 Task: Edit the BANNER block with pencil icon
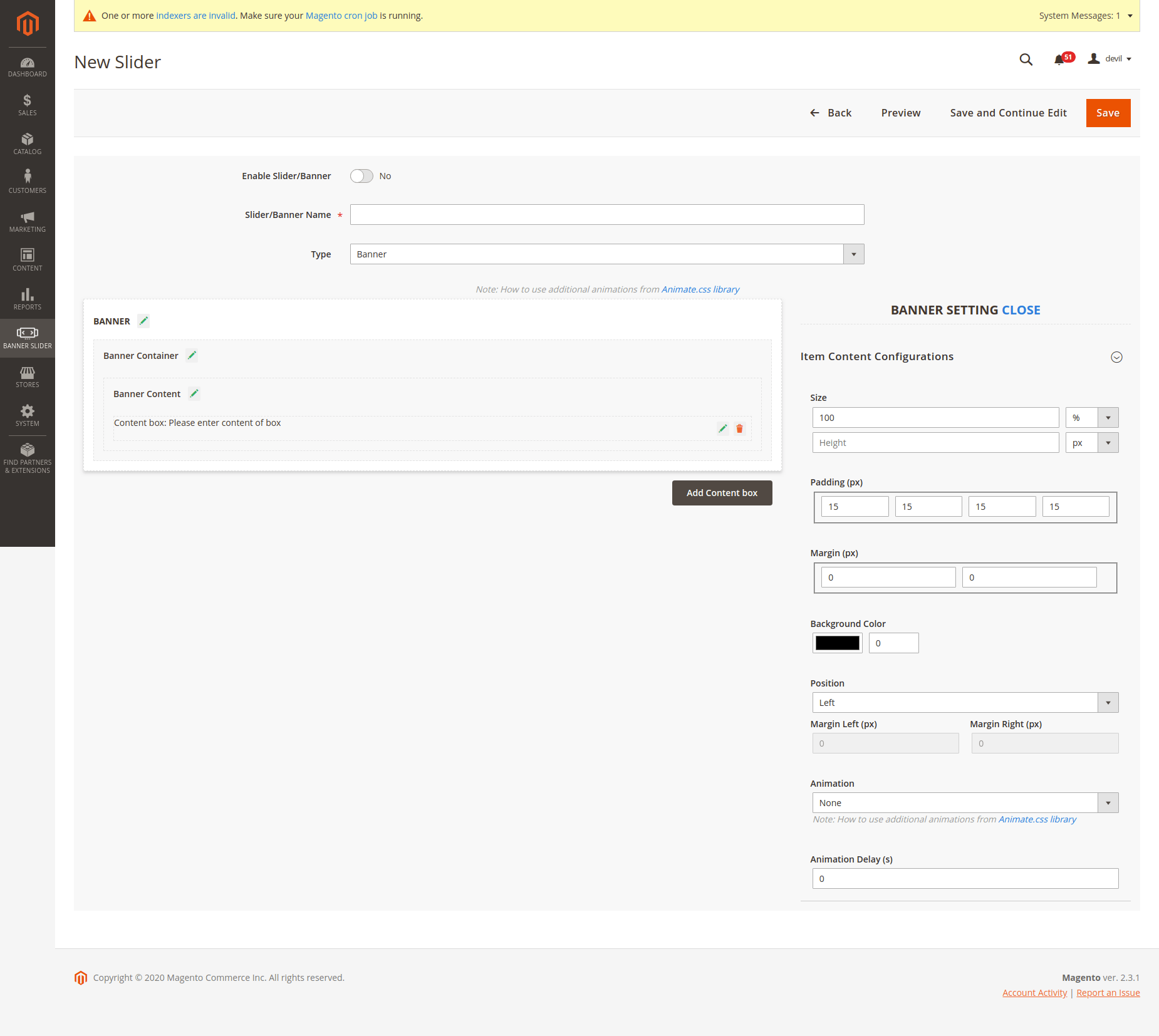(143, 321)
